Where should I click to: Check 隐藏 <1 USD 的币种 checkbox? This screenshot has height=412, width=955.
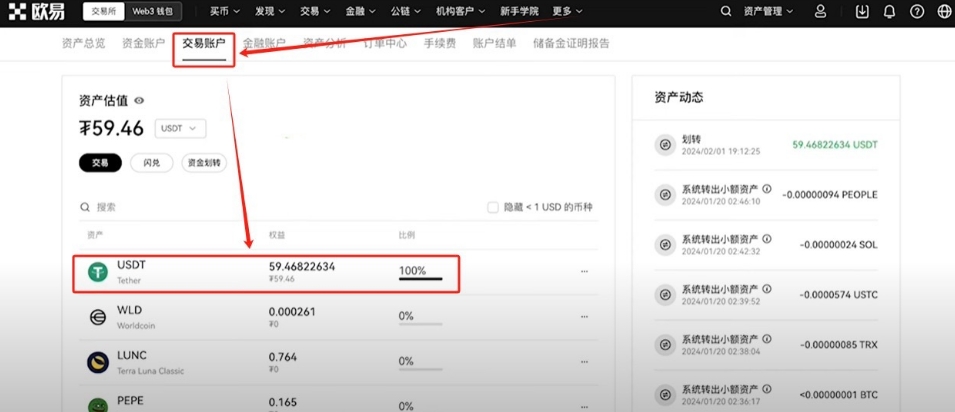coord(493,207)
